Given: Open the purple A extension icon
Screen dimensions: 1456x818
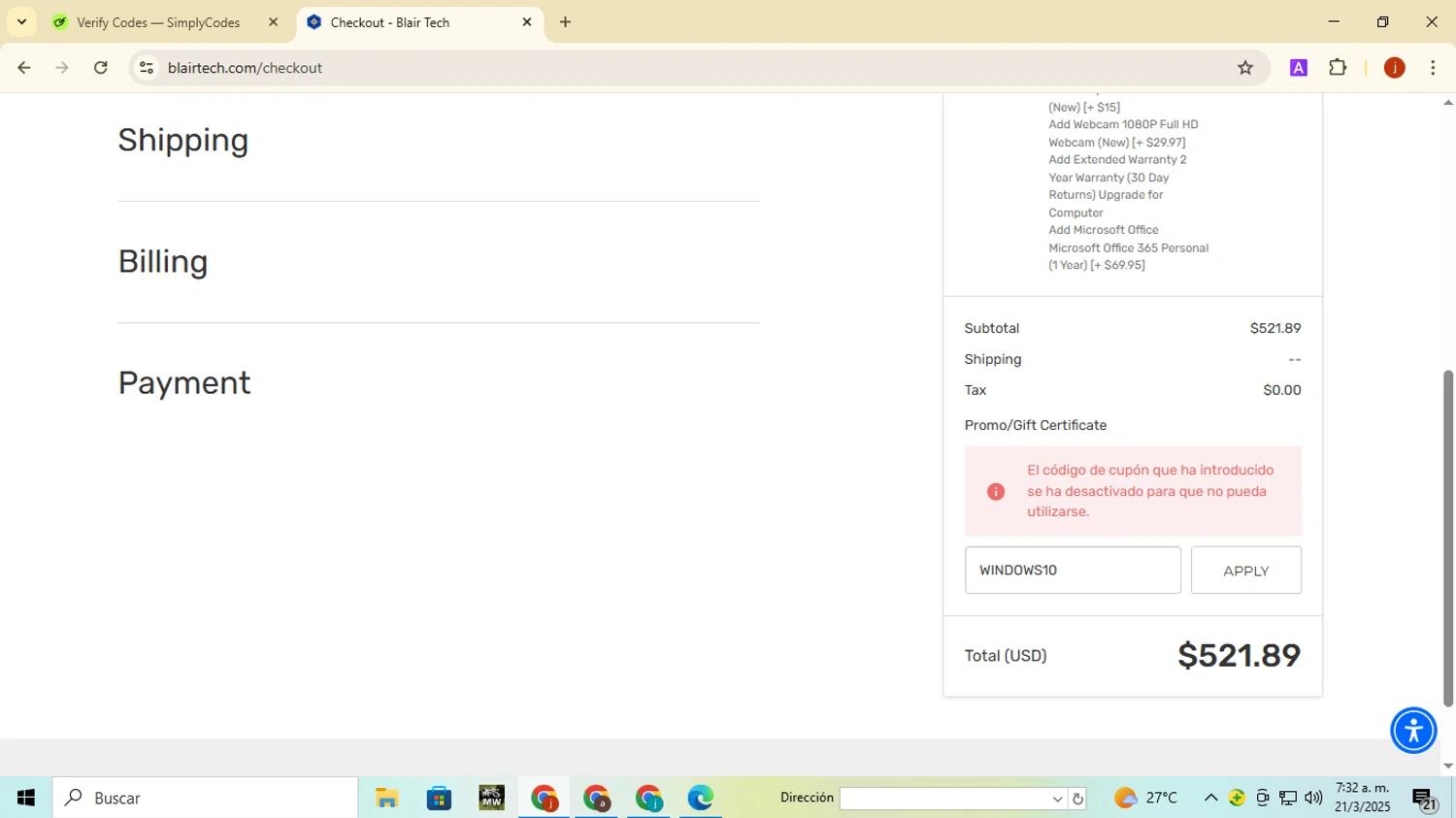Looking at the screenshot, I should coord(1299,68).
